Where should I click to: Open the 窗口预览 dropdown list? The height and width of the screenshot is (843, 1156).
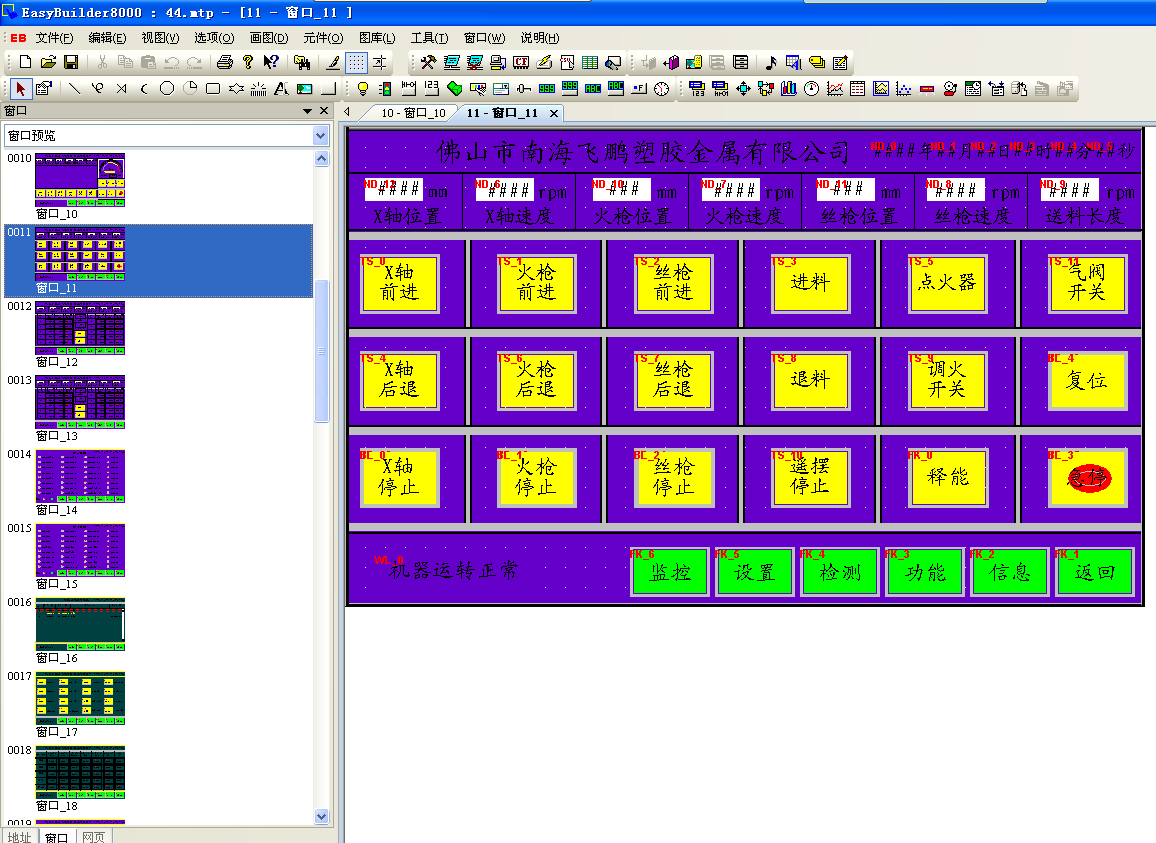(x=321, y=135)
